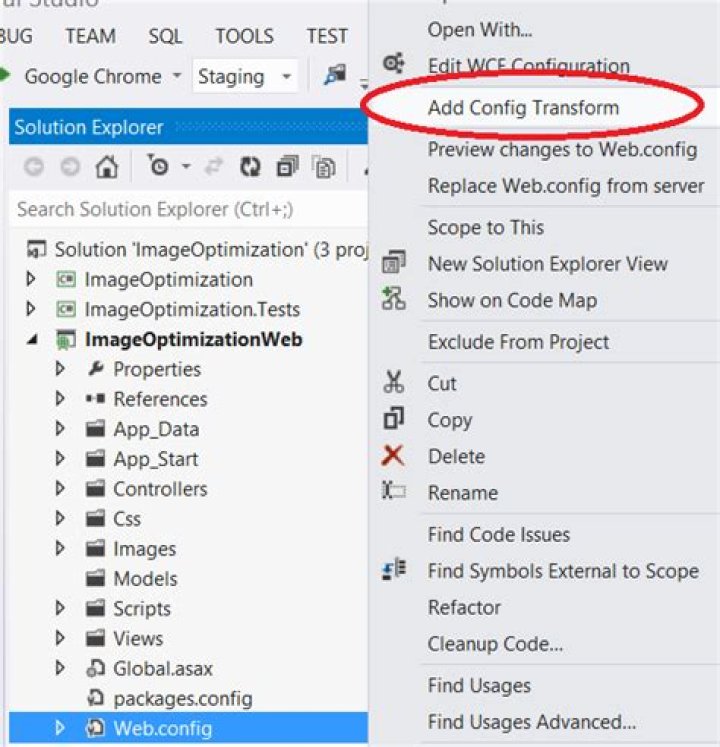The width and height of the screenshot is (720, 747).
Task: Open the TEAM menu
Action: point(91,36)
